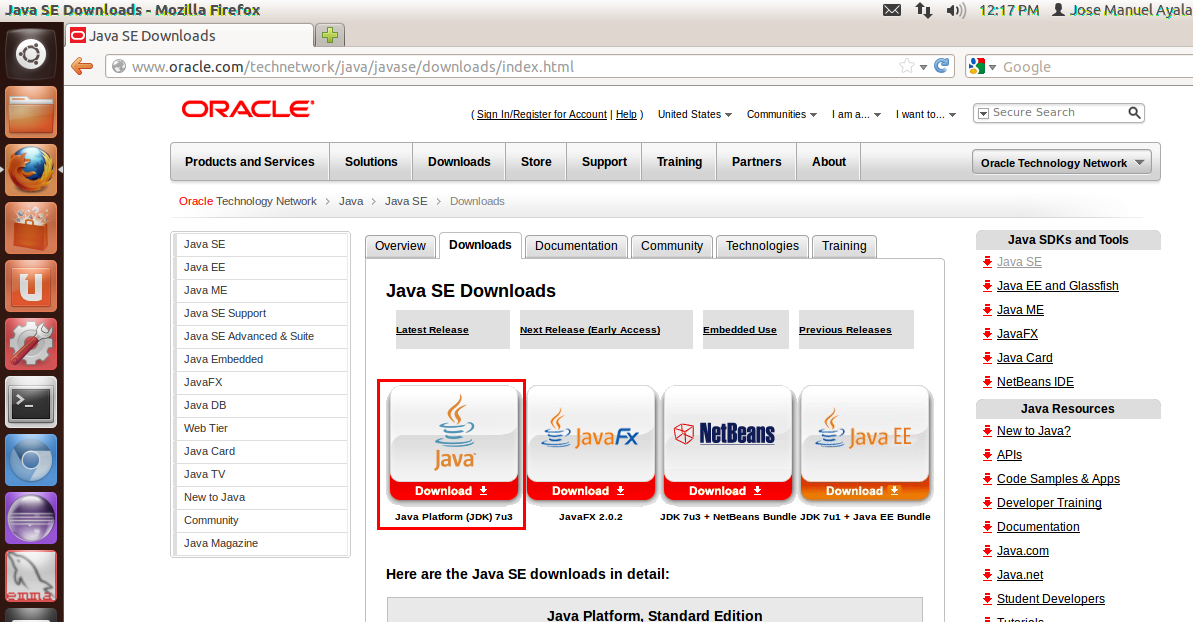
Task: Expand the Oracle Technology Network dropdown
Action: [x=1061, y=163]
